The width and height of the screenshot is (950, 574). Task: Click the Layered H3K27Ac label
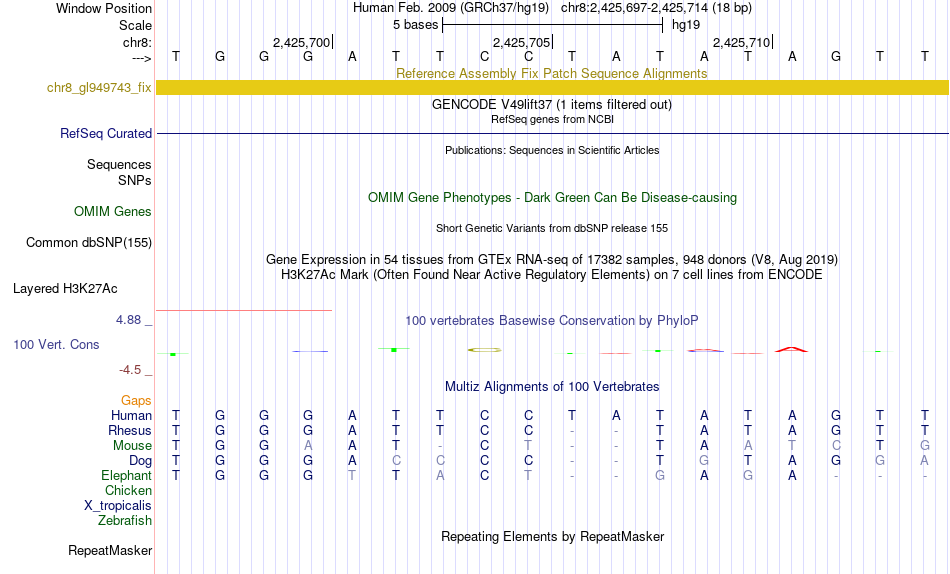click(65, 289)
